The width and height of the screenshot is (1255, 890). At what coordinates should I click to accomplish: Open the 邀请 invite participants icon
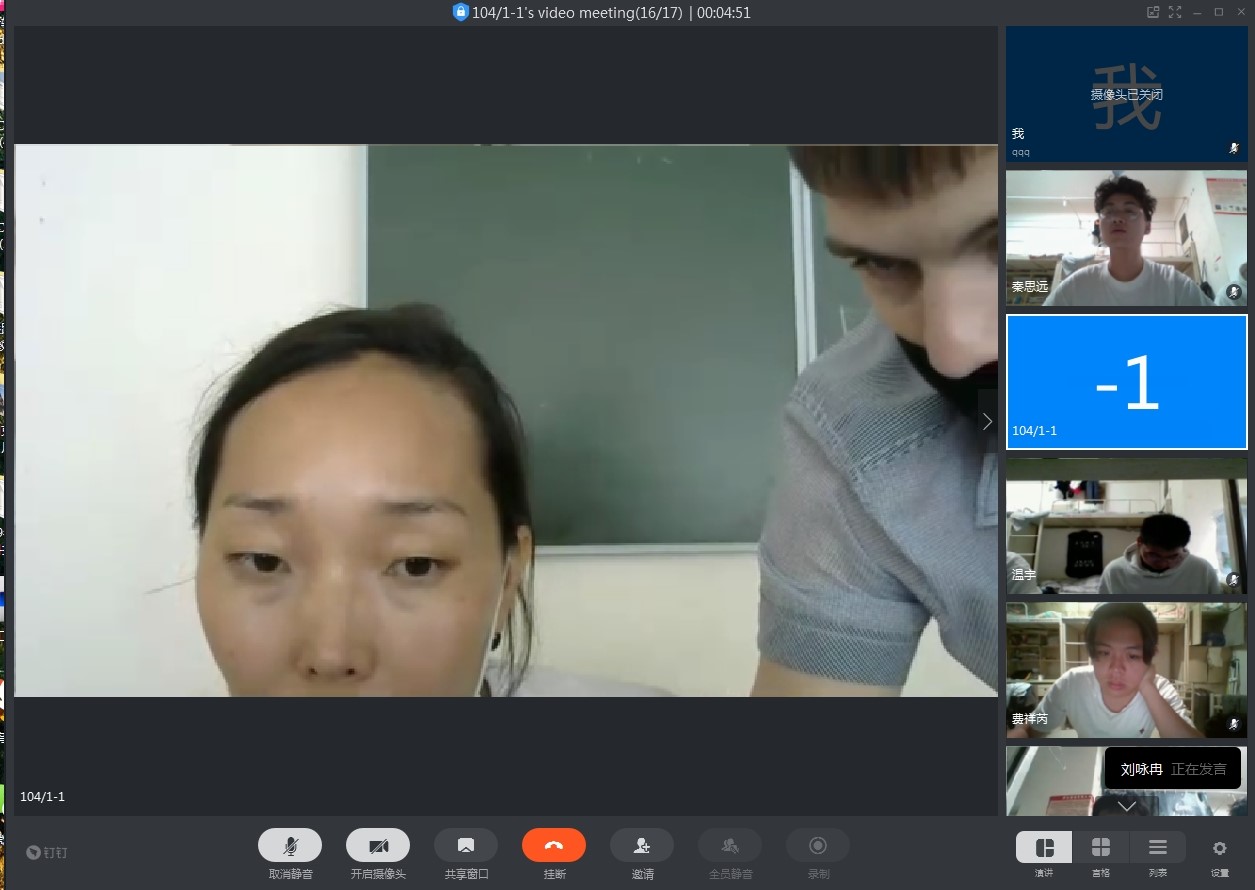(642, 846)
